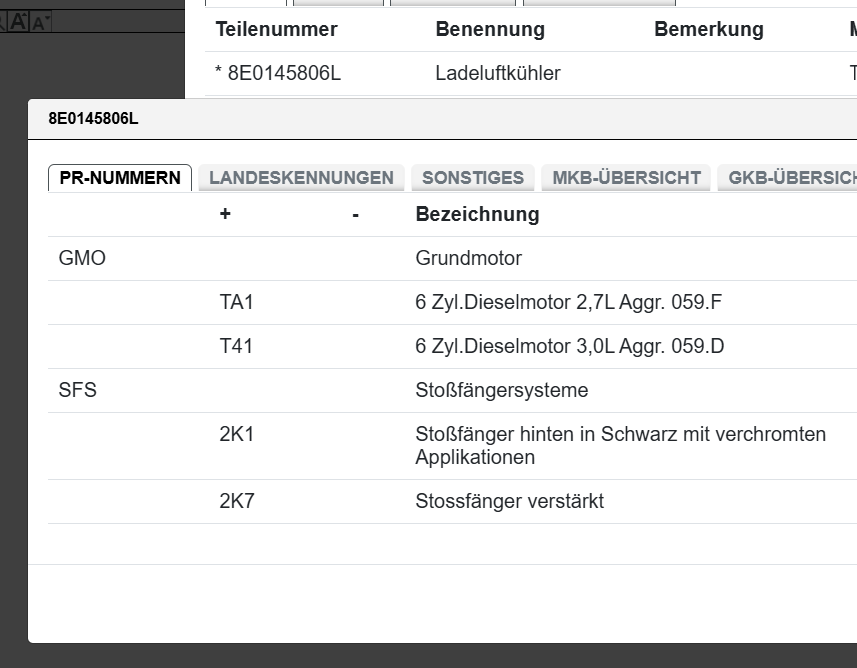The image size is (857, 668).
Task: Click the Ladeluftkühler name cell
Action: (497, 73)
